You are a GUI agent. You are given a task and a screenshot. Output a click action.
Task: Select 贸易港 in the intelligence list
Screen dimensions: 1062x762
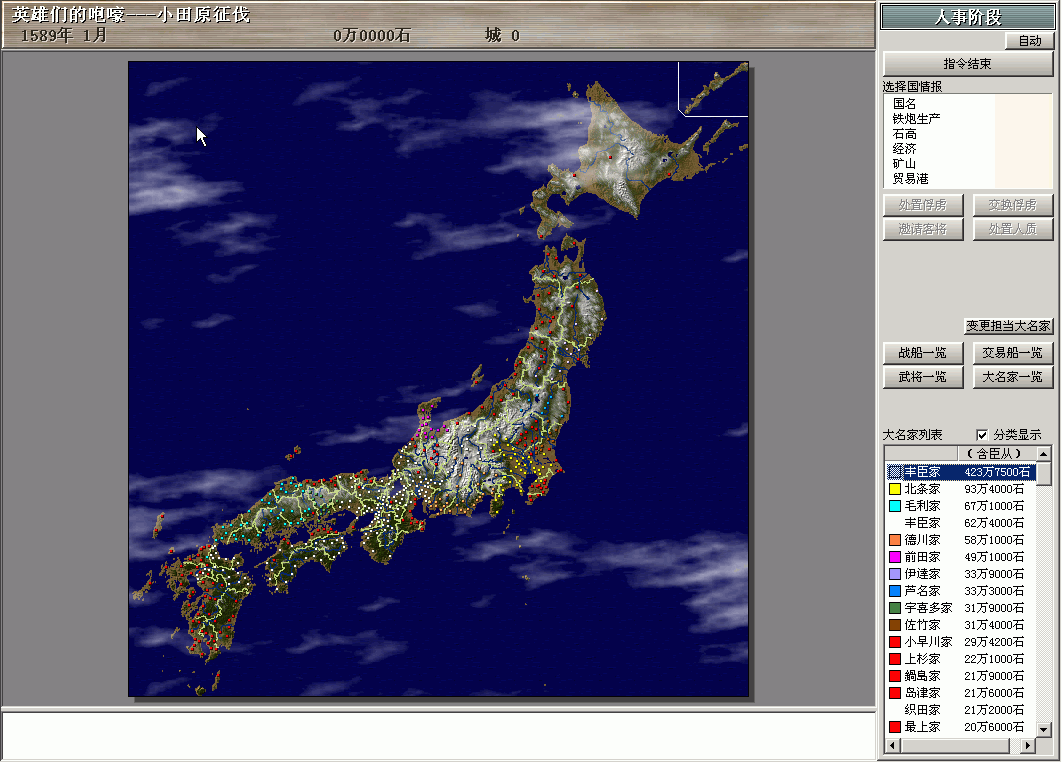point(910,178)
